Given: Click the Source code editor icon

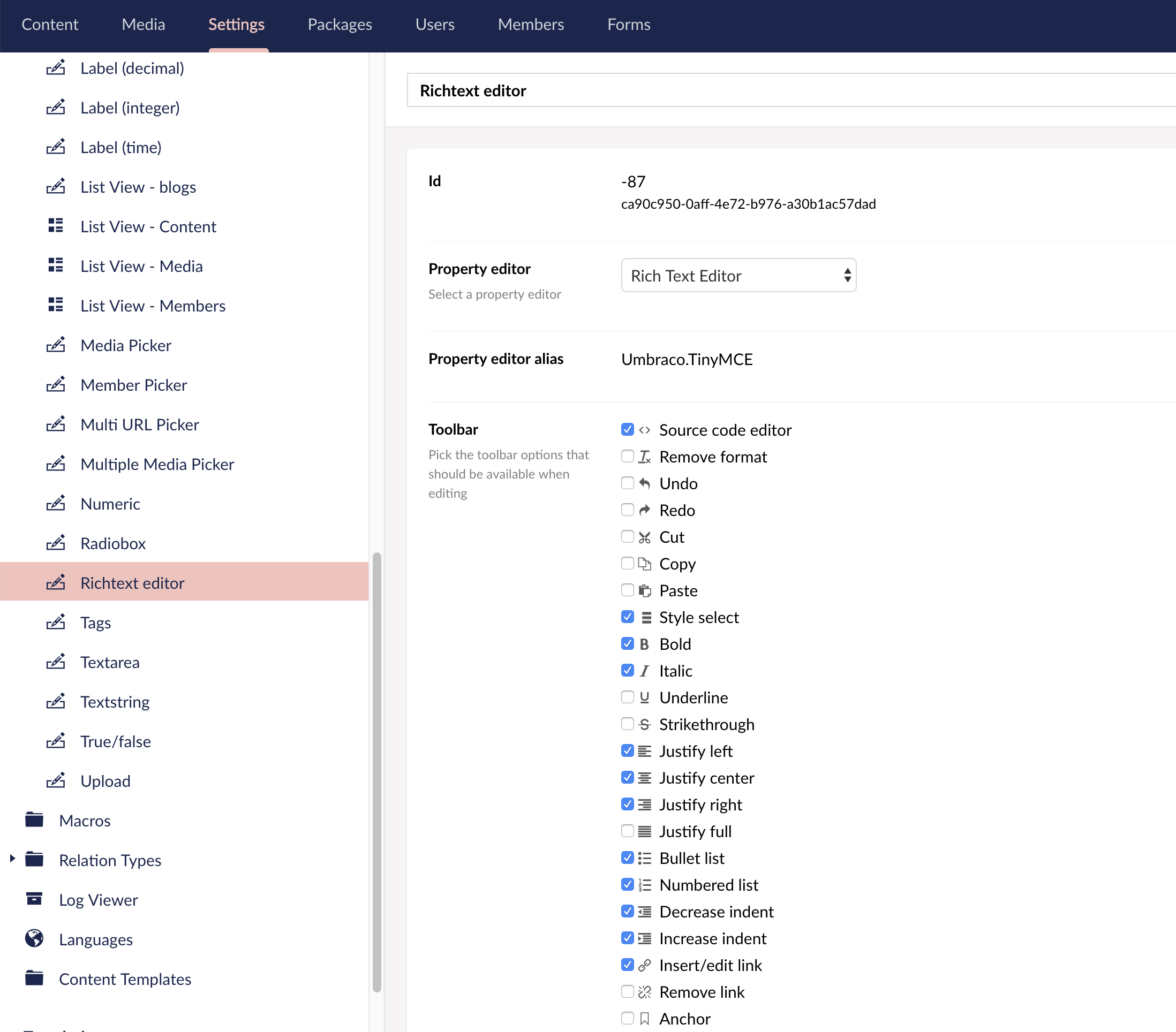Looking at the screenshot, I should pyautogui.click(x=644, y=429).
